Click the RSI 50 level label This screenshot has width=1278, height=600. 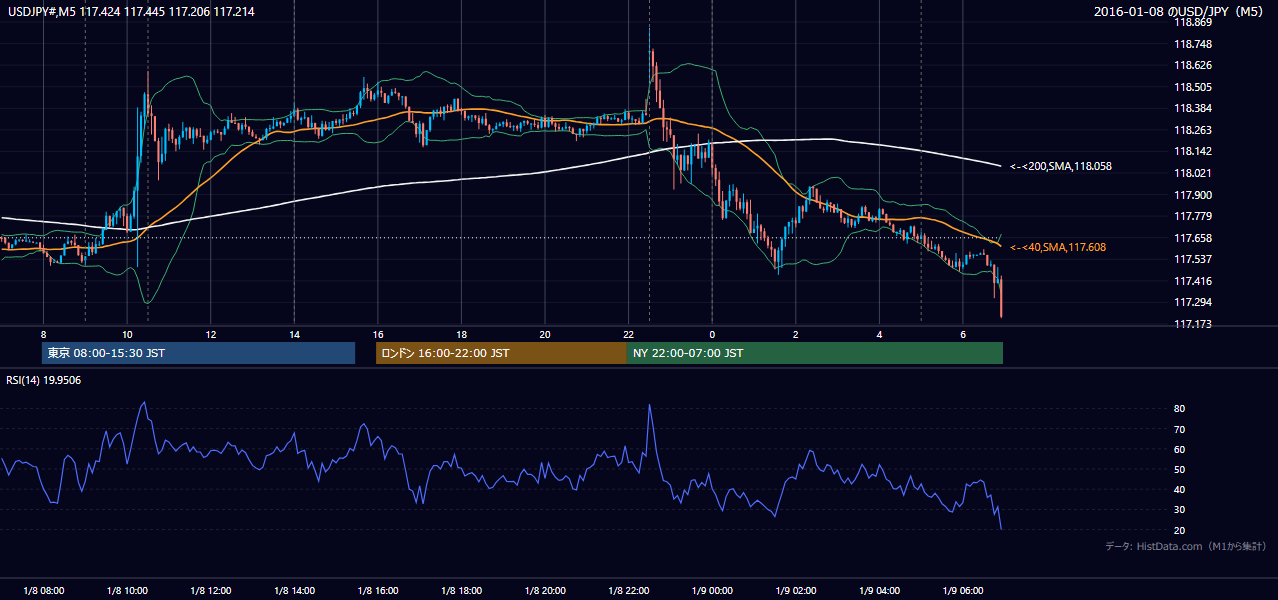tap(1180, 469)
